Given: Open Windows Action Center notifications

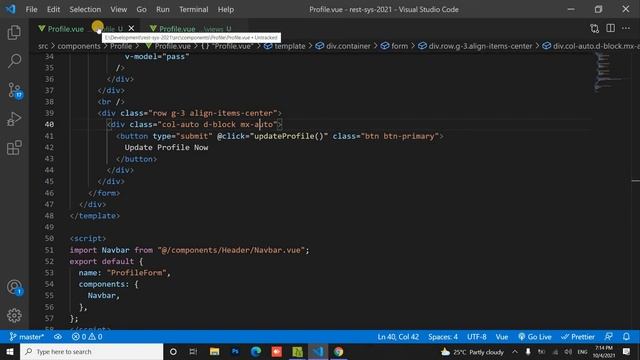Looking at the screenshot, I should tap(627, 351).
